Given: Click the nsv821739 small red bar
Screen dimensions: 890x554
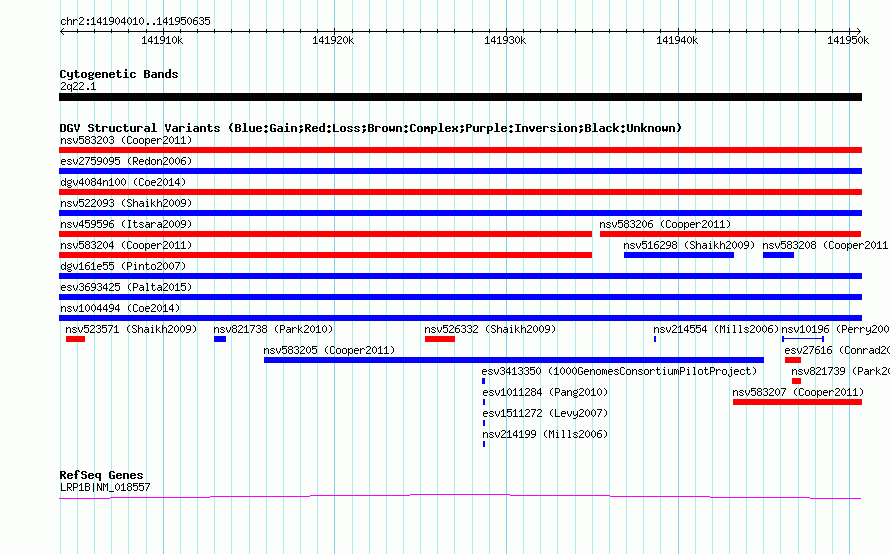Looking at the screenshot, I should pyautogui.click(x=796, y=381).
